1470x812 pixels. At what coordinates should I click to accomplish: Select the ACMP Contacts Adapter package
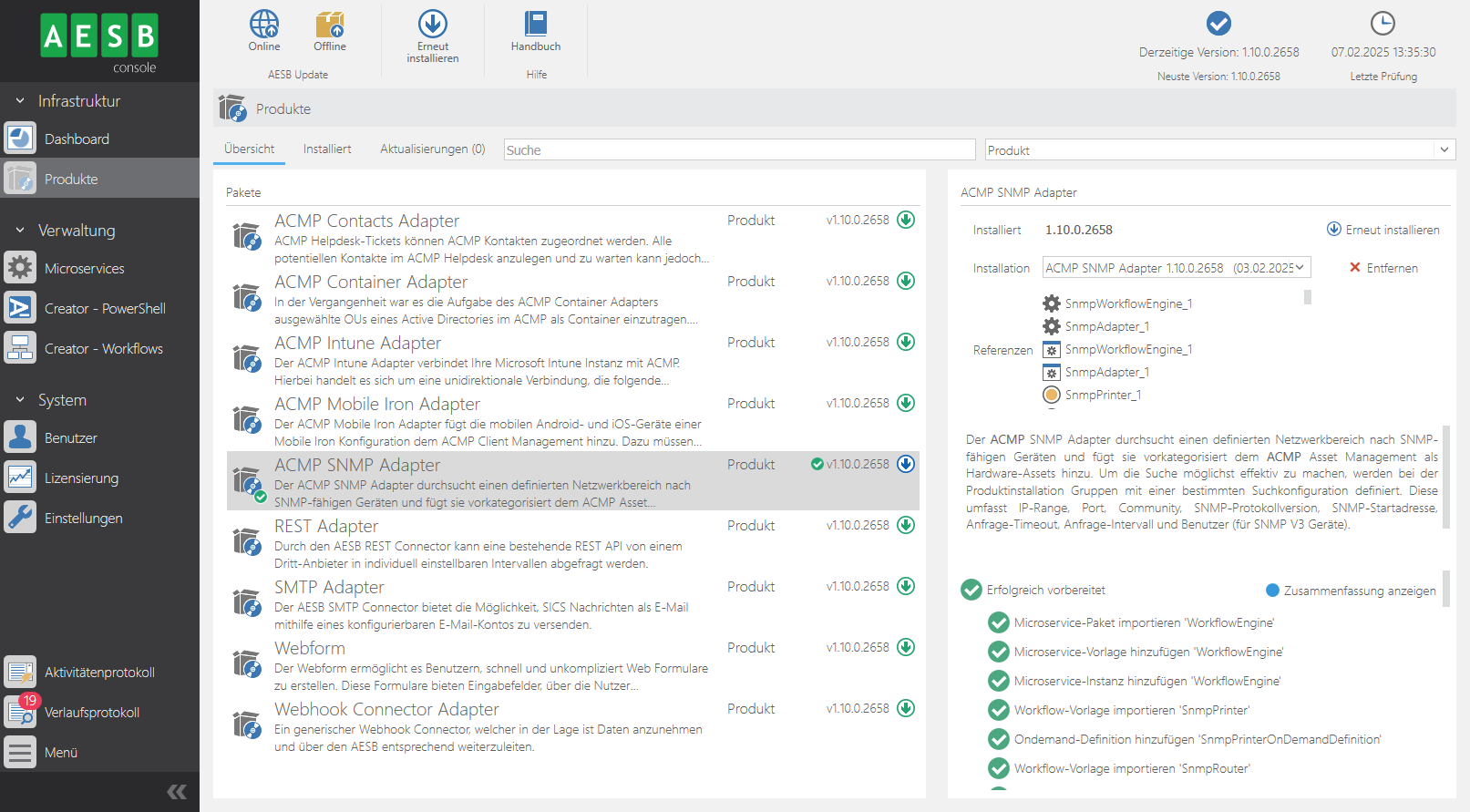tap(572, 238)
